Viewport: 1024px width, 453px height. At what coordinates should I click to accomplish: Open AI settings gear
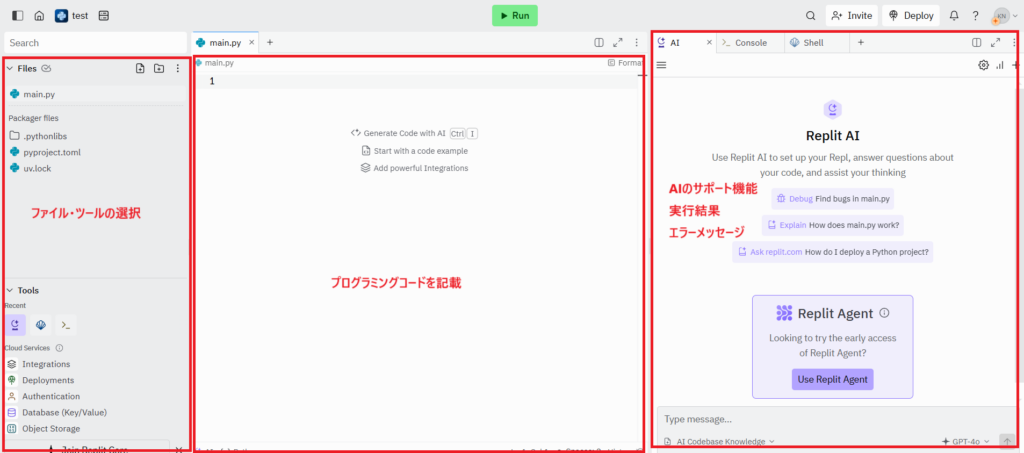click(x=983, y=65)
